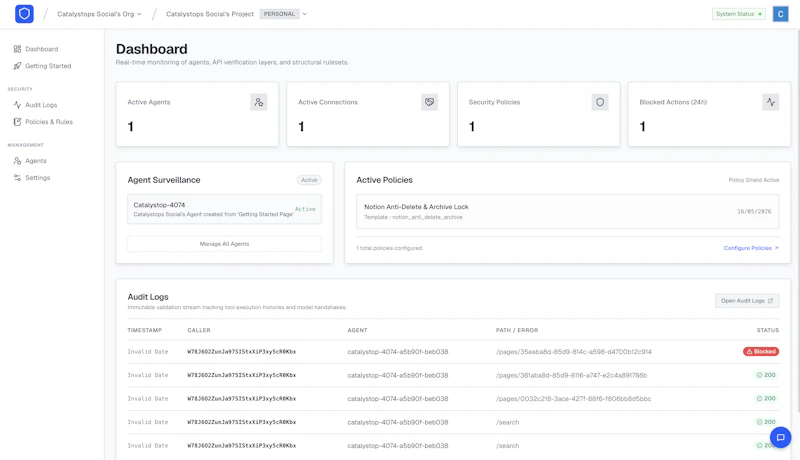Click the people icon beside Agents
This screenshot has width=800, height=460.
(x=17, y=161)
